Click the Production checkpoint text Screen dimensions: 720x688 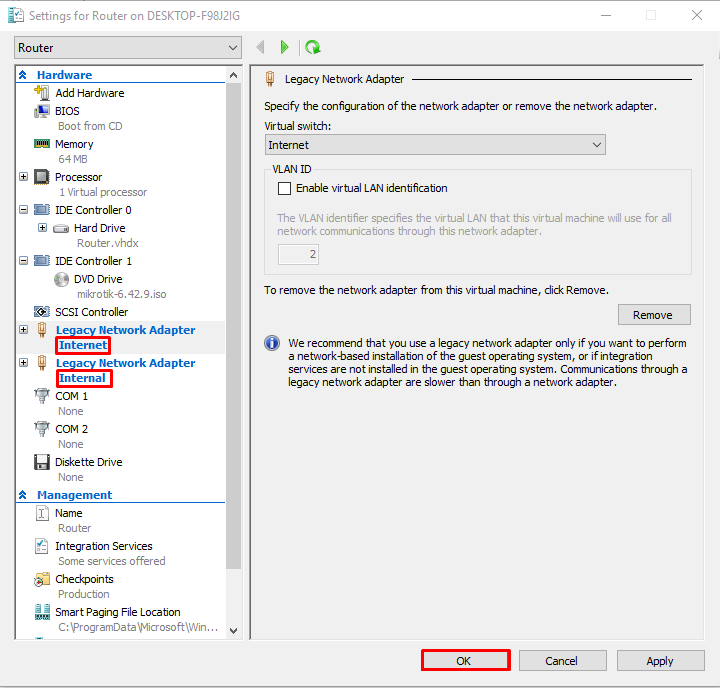(x=84, y=594)
